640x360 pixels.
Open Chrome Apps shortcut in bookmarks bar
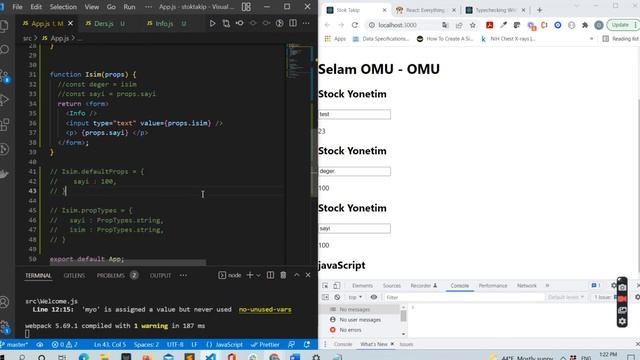(335, 39)
